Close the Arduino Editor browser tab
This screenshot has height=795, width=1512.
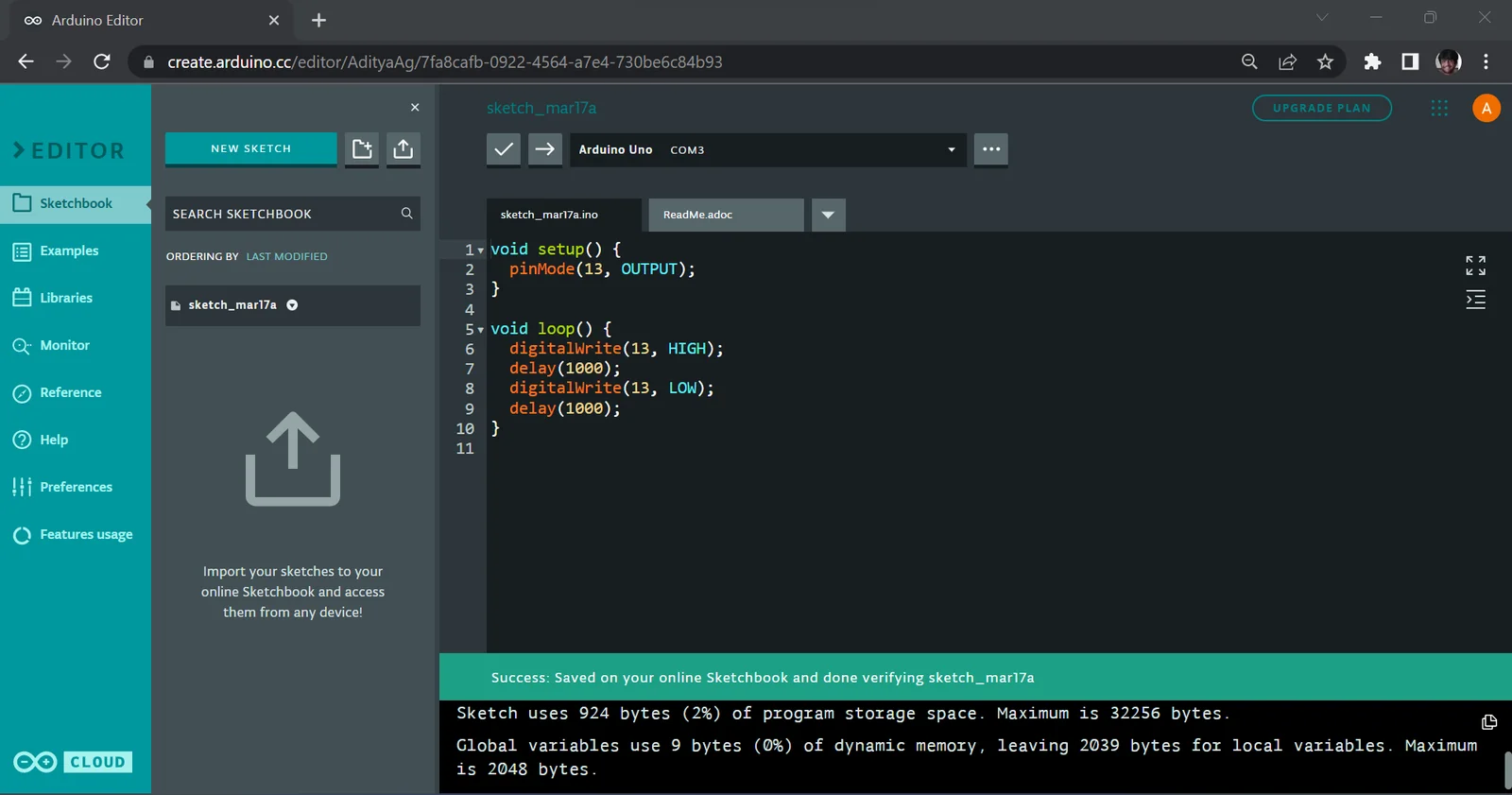[274, 20]
